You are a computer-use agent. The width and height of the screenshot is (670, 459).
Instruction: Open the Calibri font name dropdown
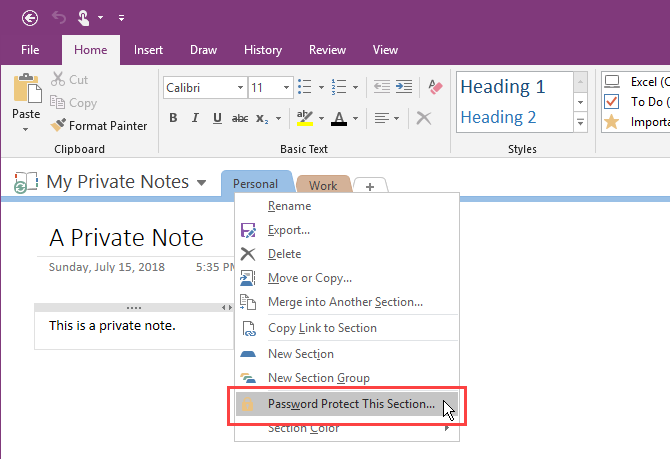[x=237, y=88]
